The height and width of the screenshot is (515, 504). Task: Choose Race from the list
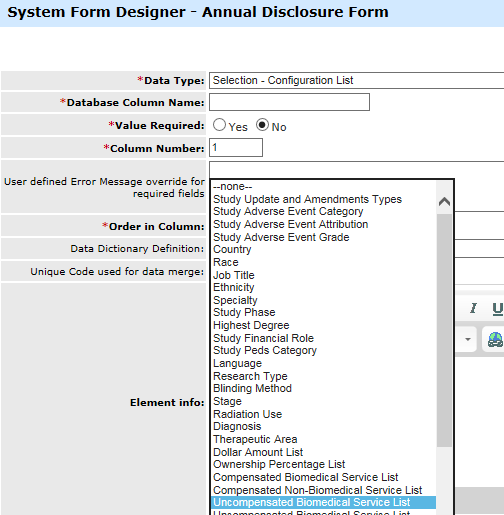click(323, 262)
